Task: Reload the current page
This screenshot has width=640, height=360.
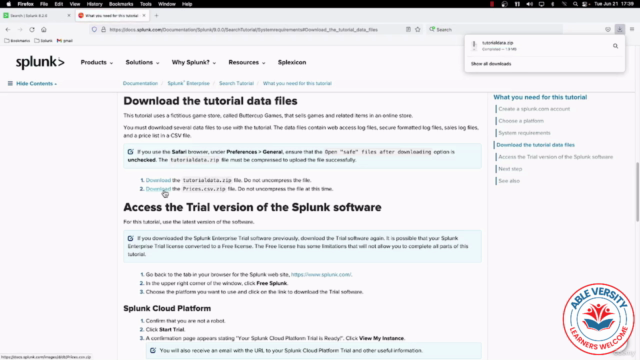Action: (32, 29)
